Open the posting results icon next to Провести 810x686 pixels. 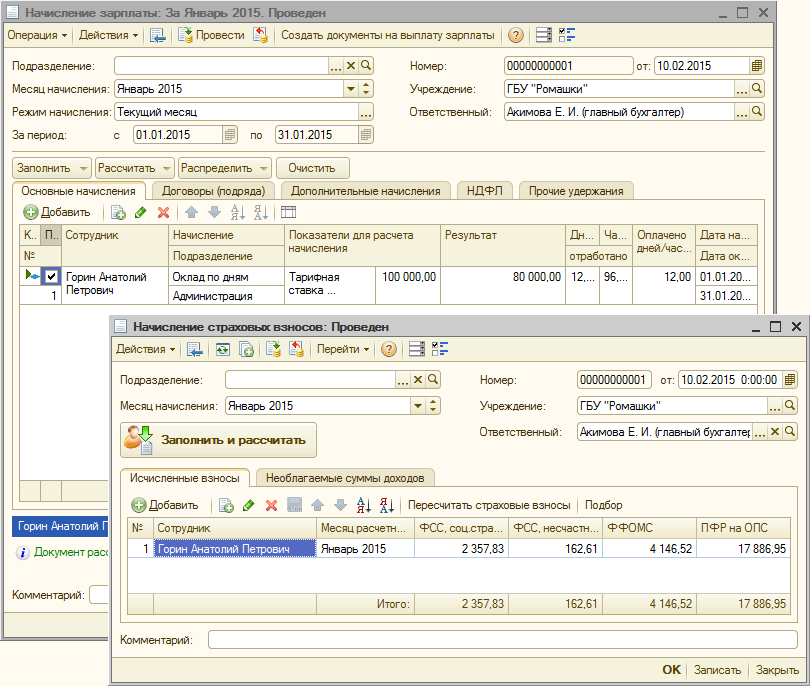click(260, 35)
